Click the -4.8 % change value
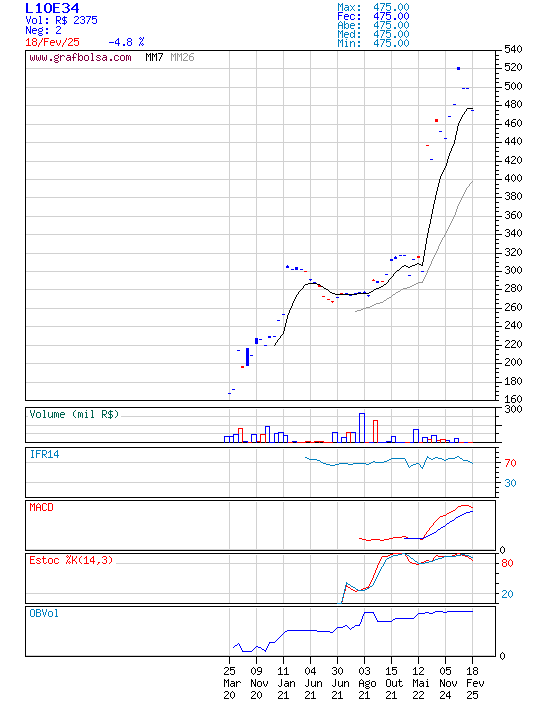 click(126, 42)
